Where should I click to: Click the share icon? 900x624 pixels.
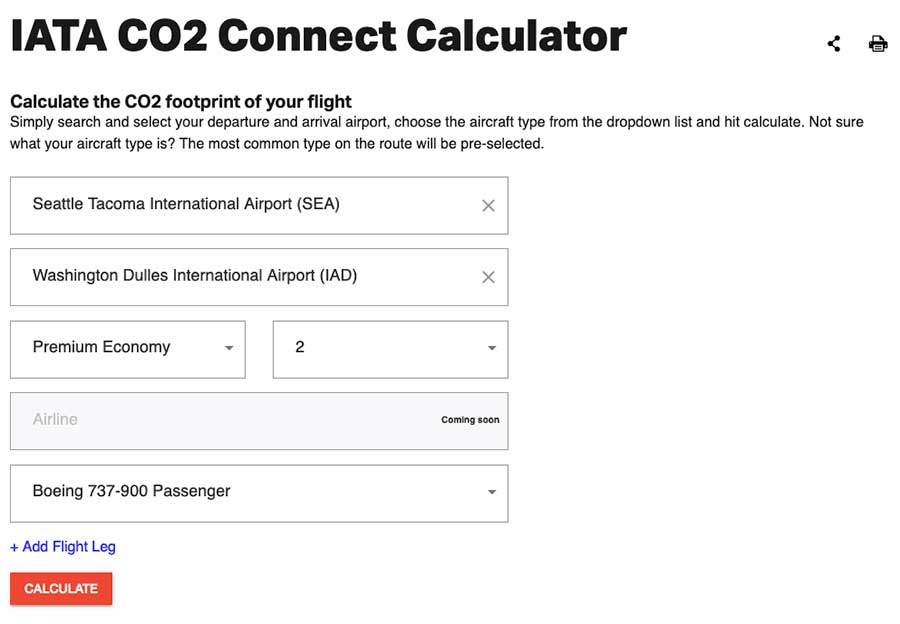834,44
